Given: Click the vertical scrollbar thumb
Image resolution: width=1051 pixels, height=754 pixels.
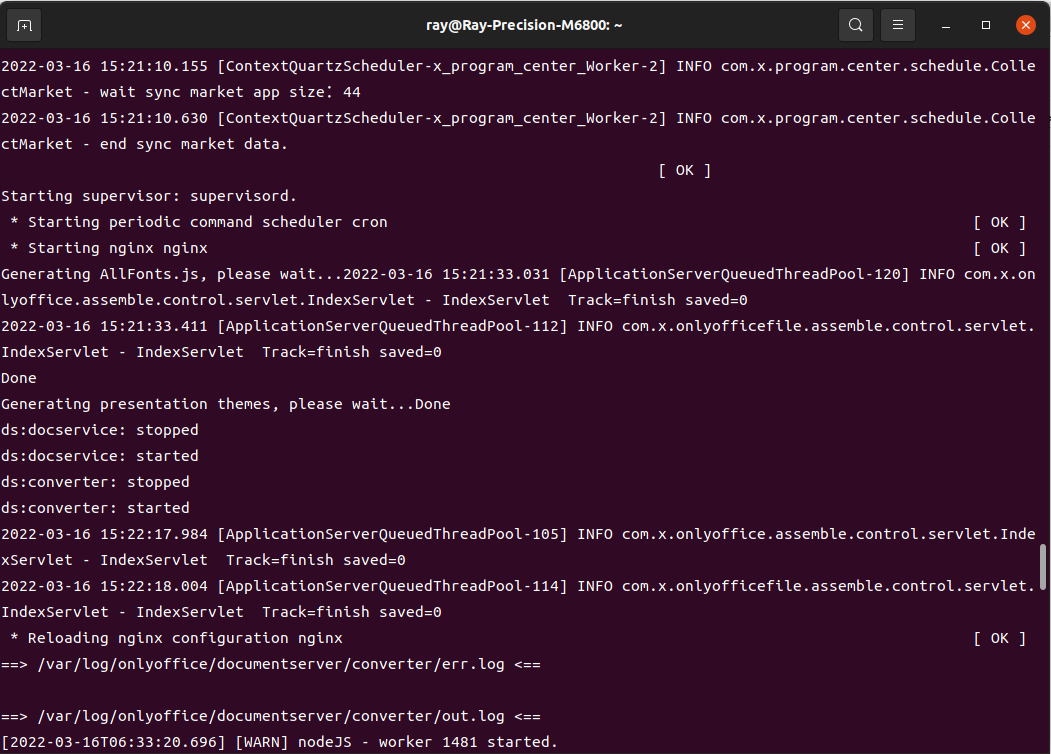Looking at the screenshot, I should coord(1044,567).
